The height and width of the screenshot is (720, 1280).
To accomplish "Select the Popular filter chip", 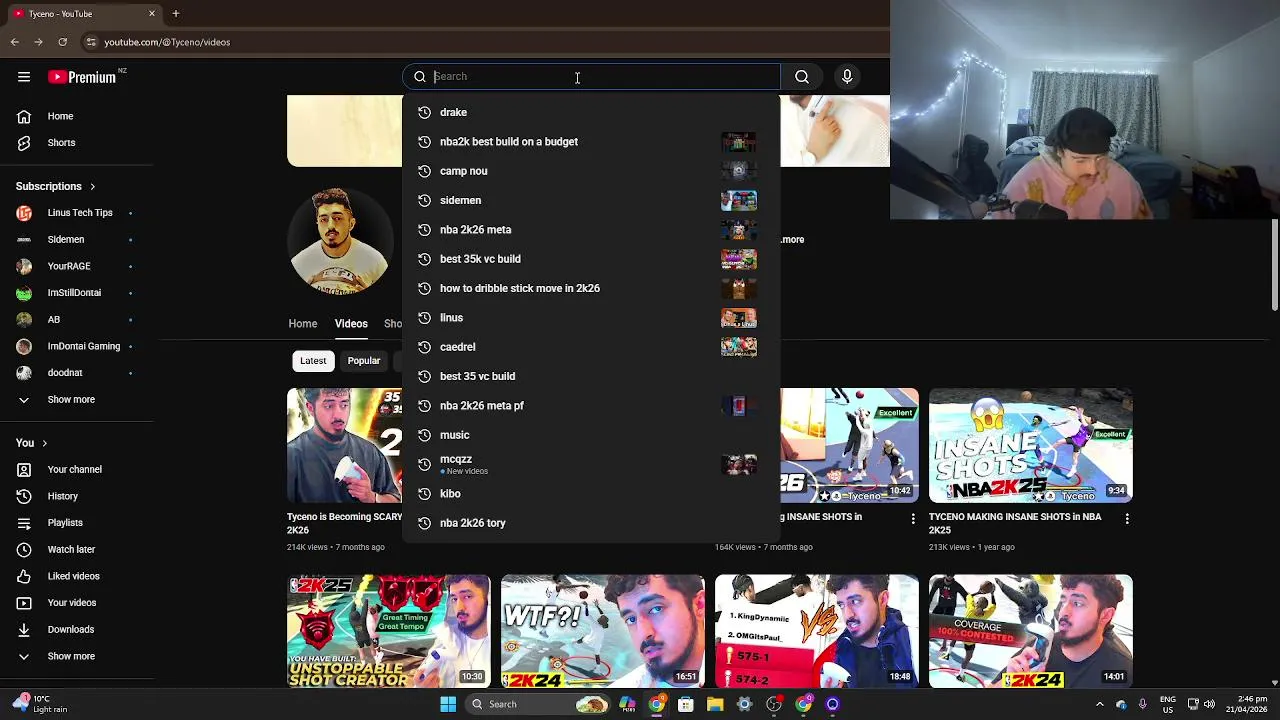I will pos(364,361).
